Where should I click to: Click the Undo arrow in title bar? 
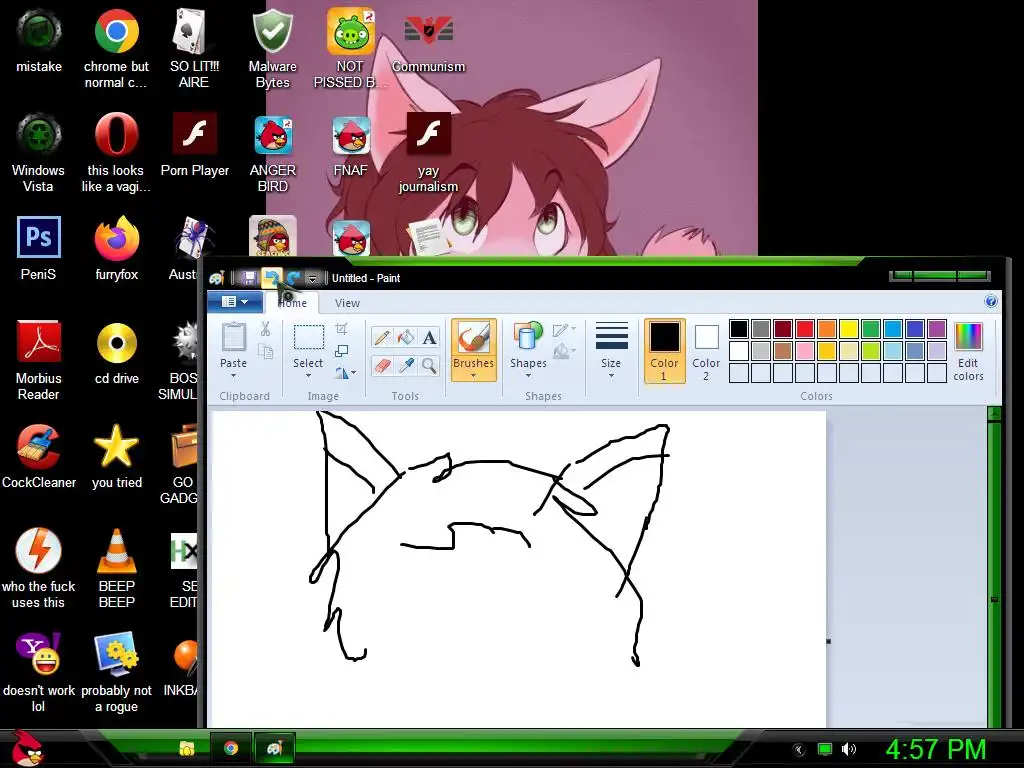tap(270, 278)
